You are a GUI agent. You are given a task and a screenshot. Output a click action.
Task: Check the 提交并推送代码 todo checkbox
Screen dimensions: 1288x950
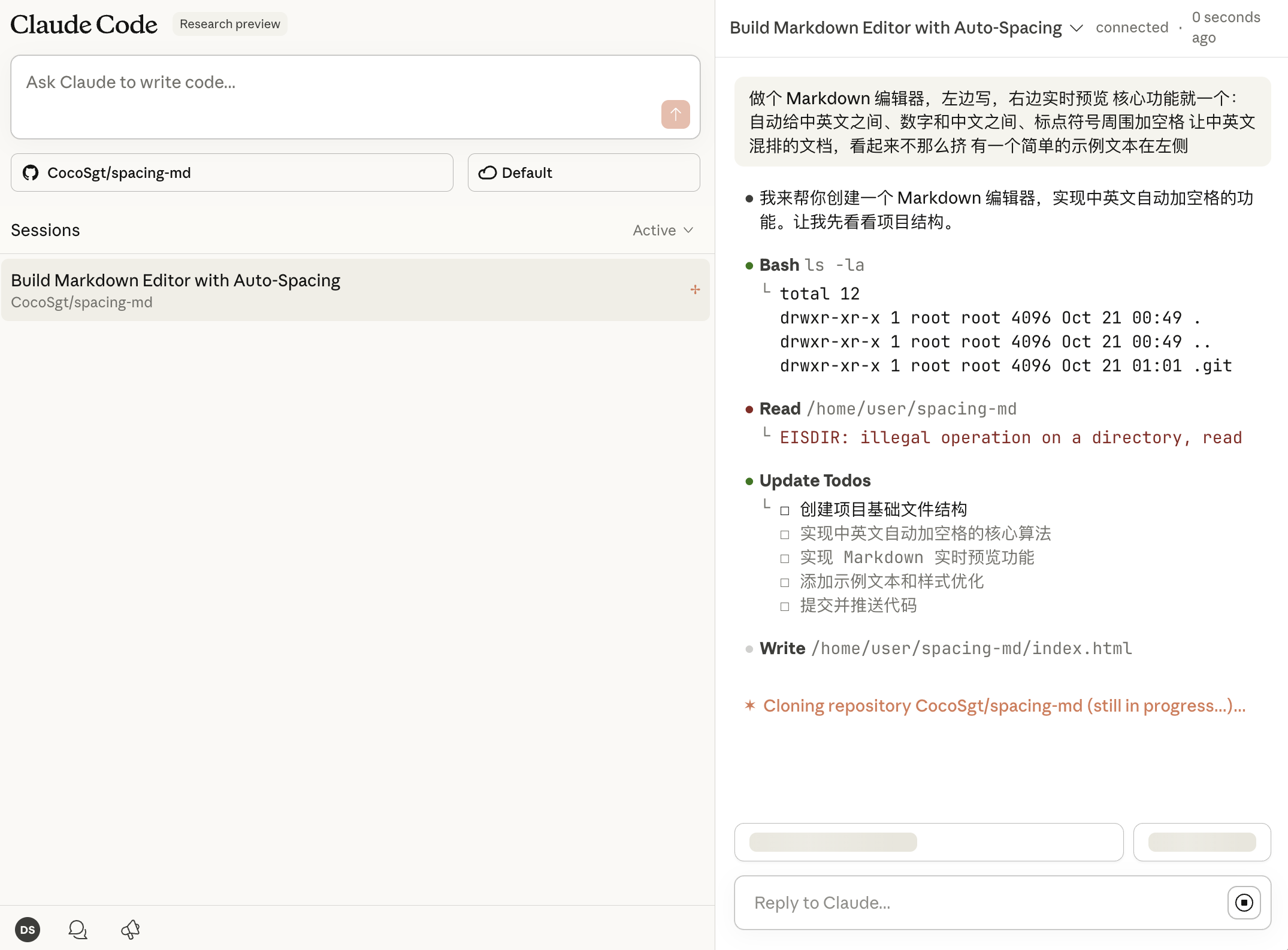tap(785, 606)
